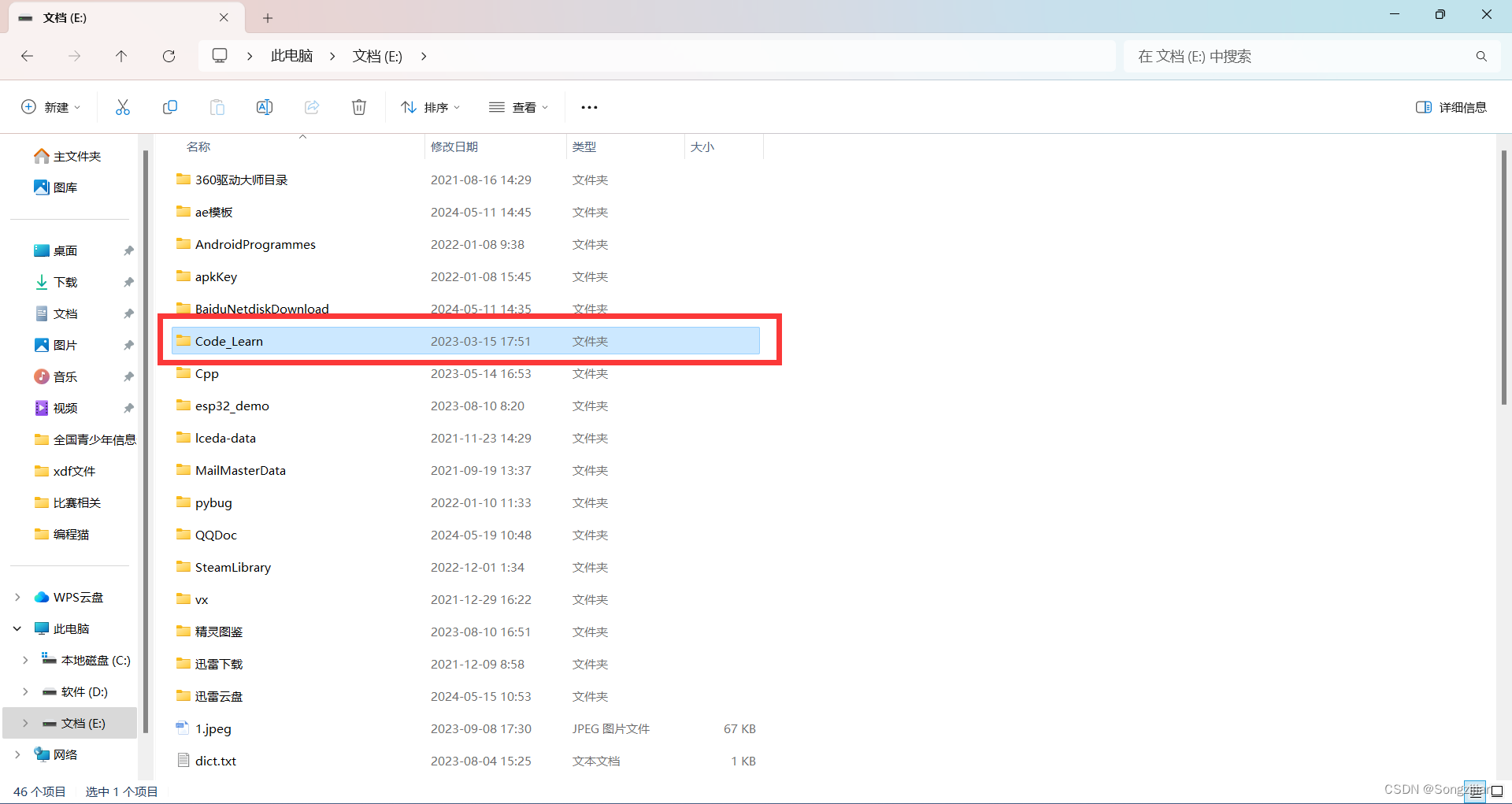
Task: Select the esp32_demo folder
Action: point(465,406)
